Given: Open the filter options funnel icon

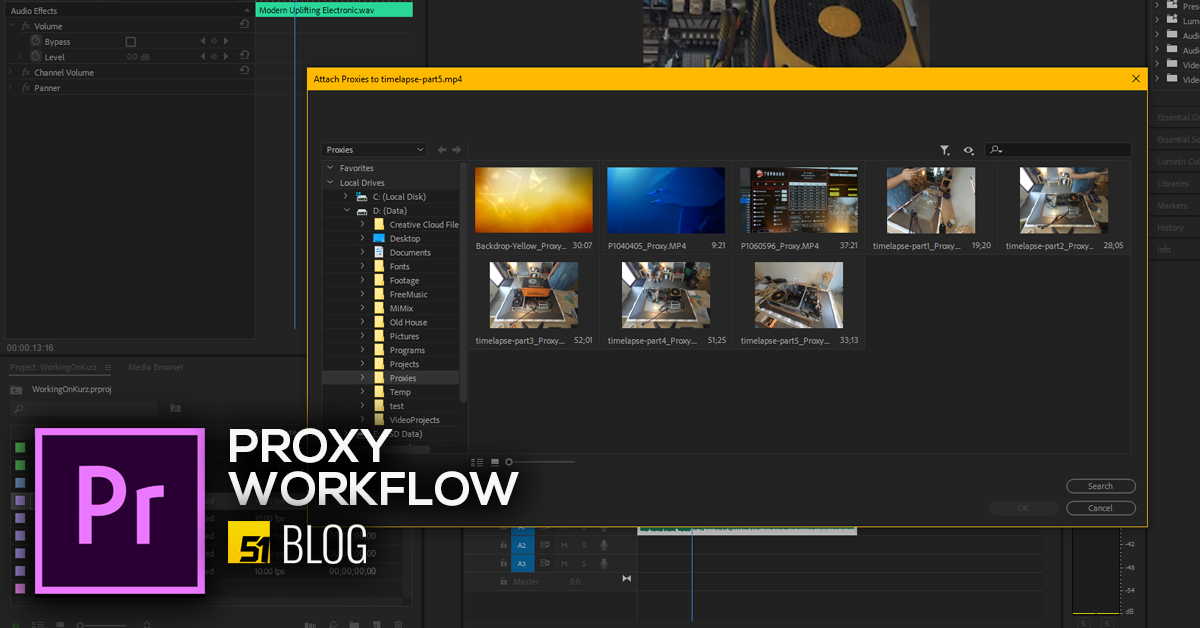Looking at the screenshot, I should click(944, 149).
